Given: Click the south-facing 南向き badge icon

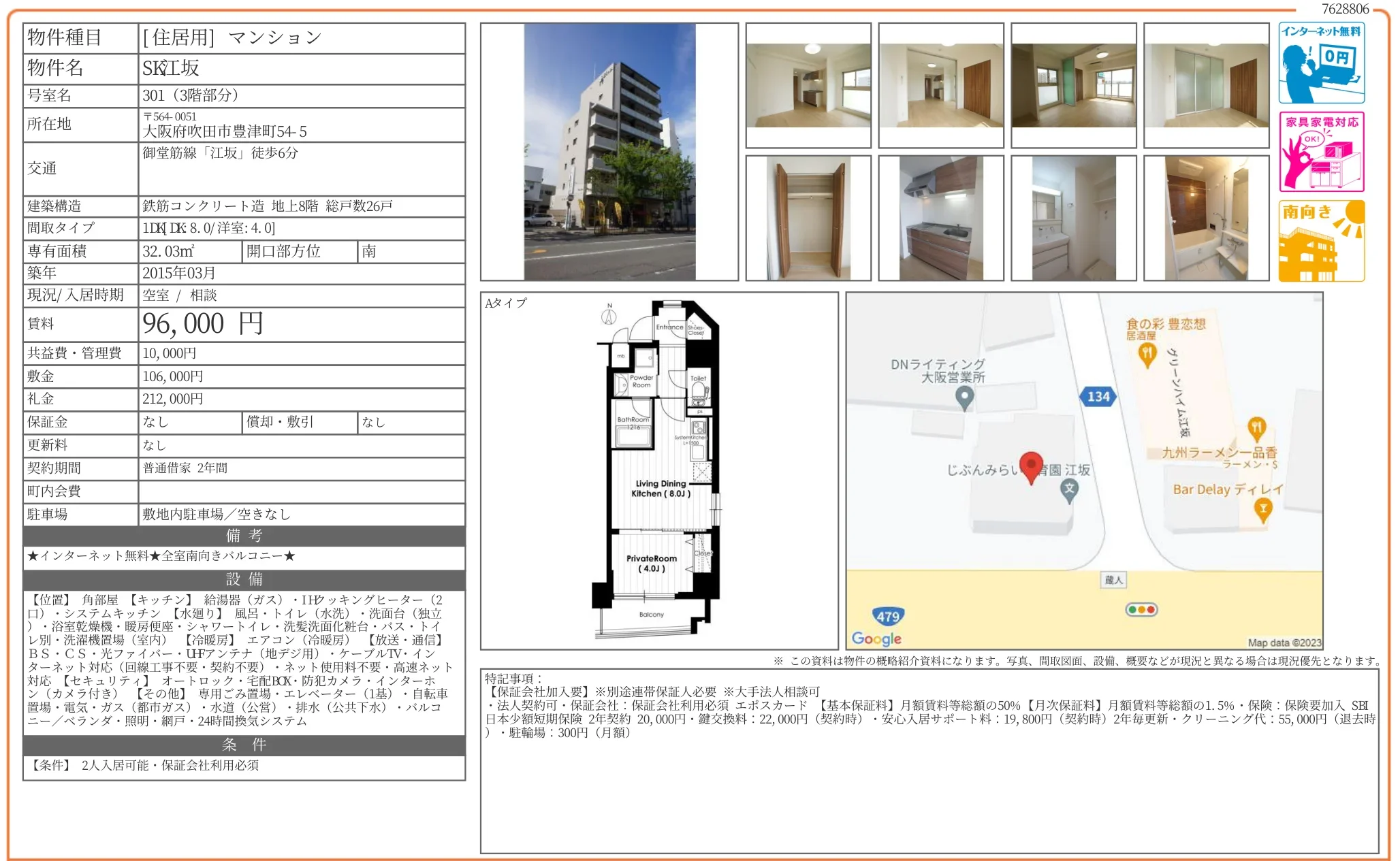Looking at the screenshot, I should (x=1321, y=240).
